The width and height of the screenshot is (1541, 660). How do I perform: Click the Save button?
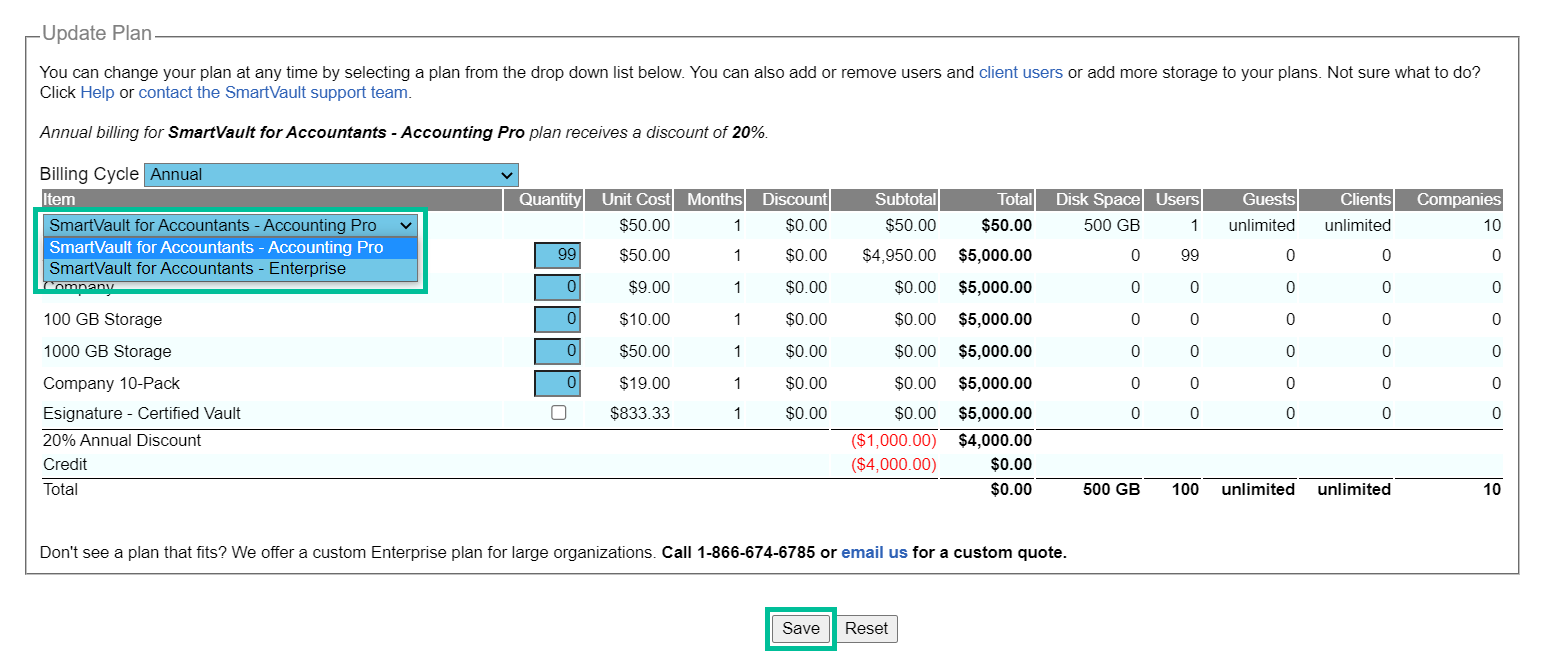[x=800, y=628]
